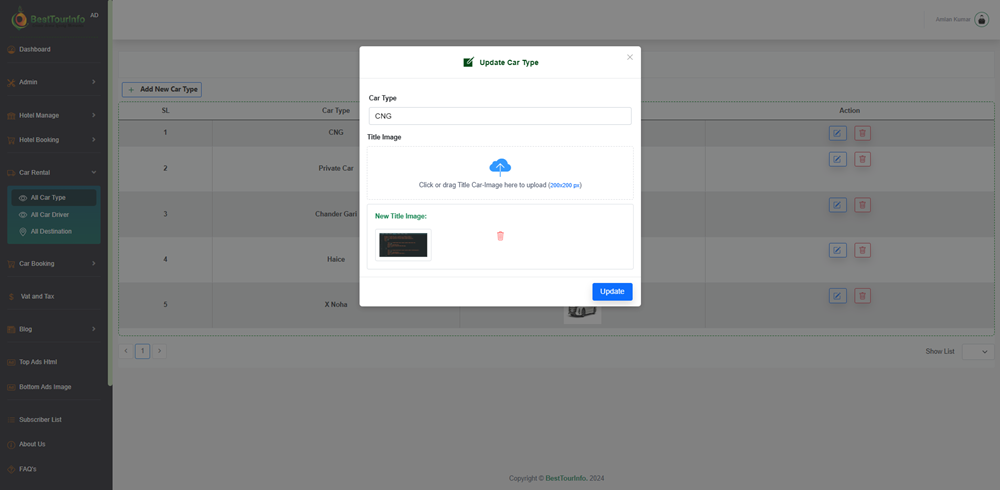Click the Haice cell text

click(x=336, y=259)
